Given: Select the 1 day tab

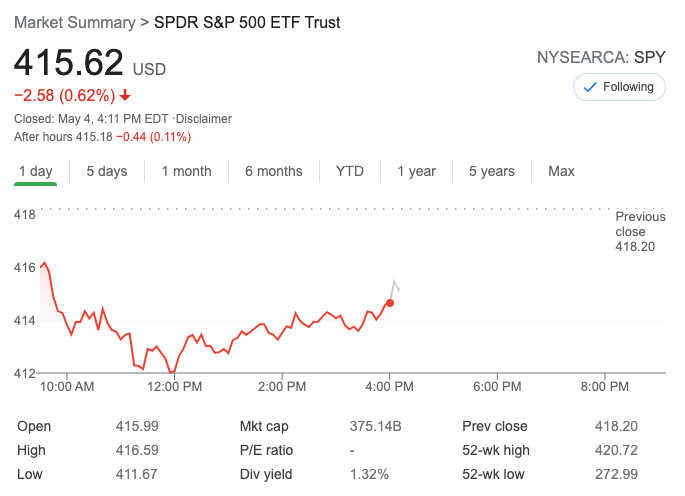Looking at the screenshot, I should [x=35, y=171].
